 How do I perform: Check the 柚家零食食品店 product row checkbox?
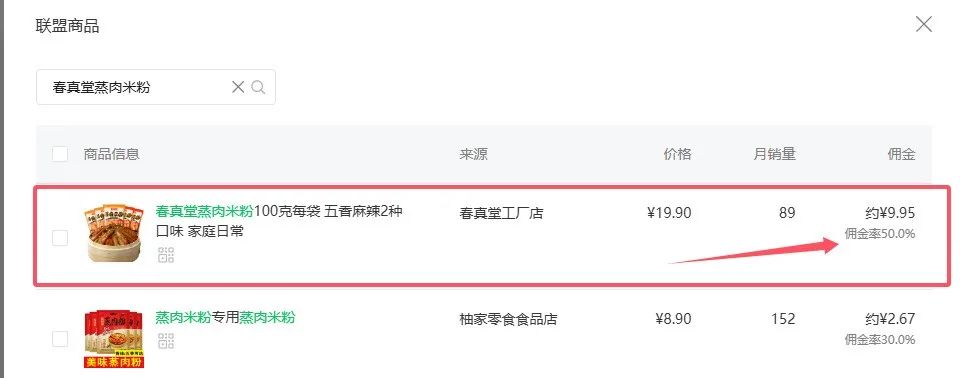tap(60, 339)
